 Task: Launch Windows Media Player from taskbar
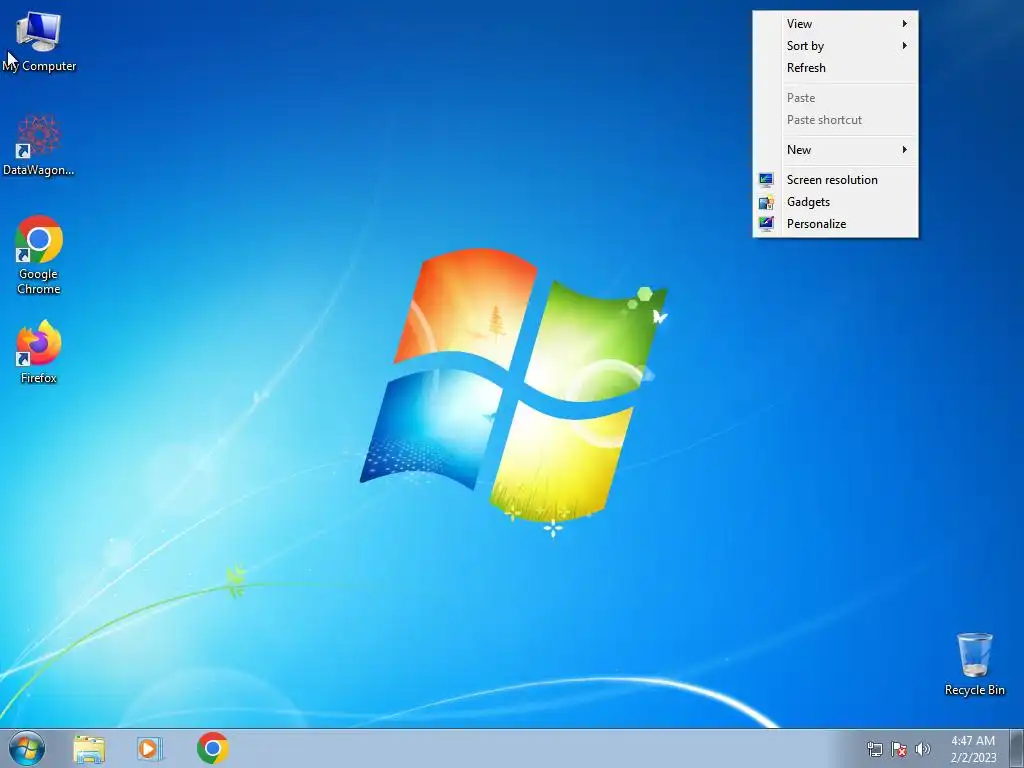(x=150, y=748)
